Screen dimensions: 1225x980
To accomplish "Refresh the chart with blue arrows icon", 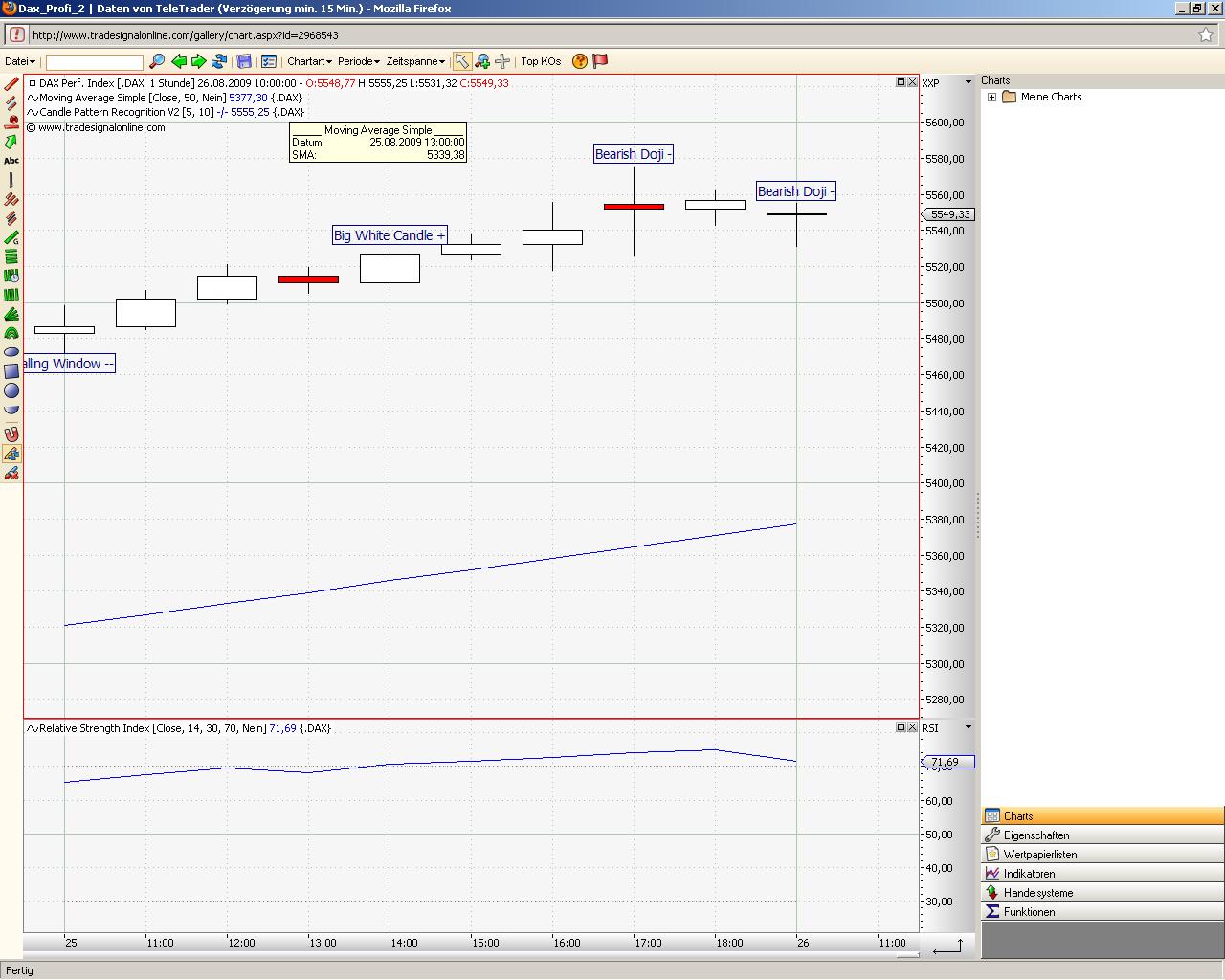I will pyautogui.click(x=219, y=61).
